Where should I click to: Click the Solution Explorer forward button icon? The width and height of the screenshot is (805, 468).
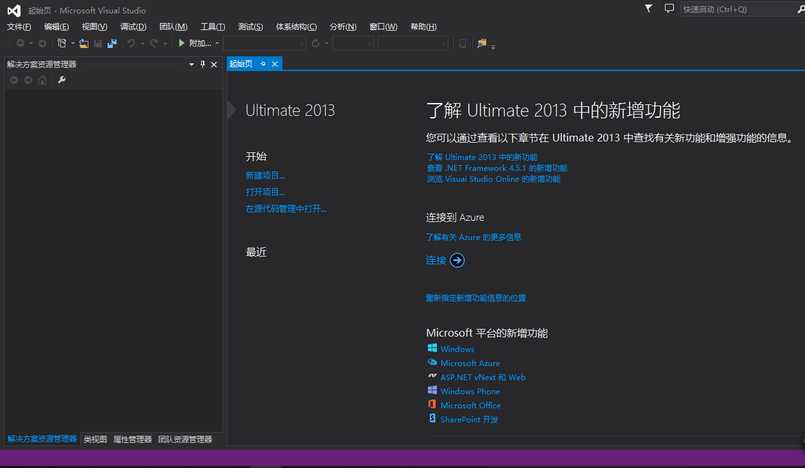coord(28,80)
